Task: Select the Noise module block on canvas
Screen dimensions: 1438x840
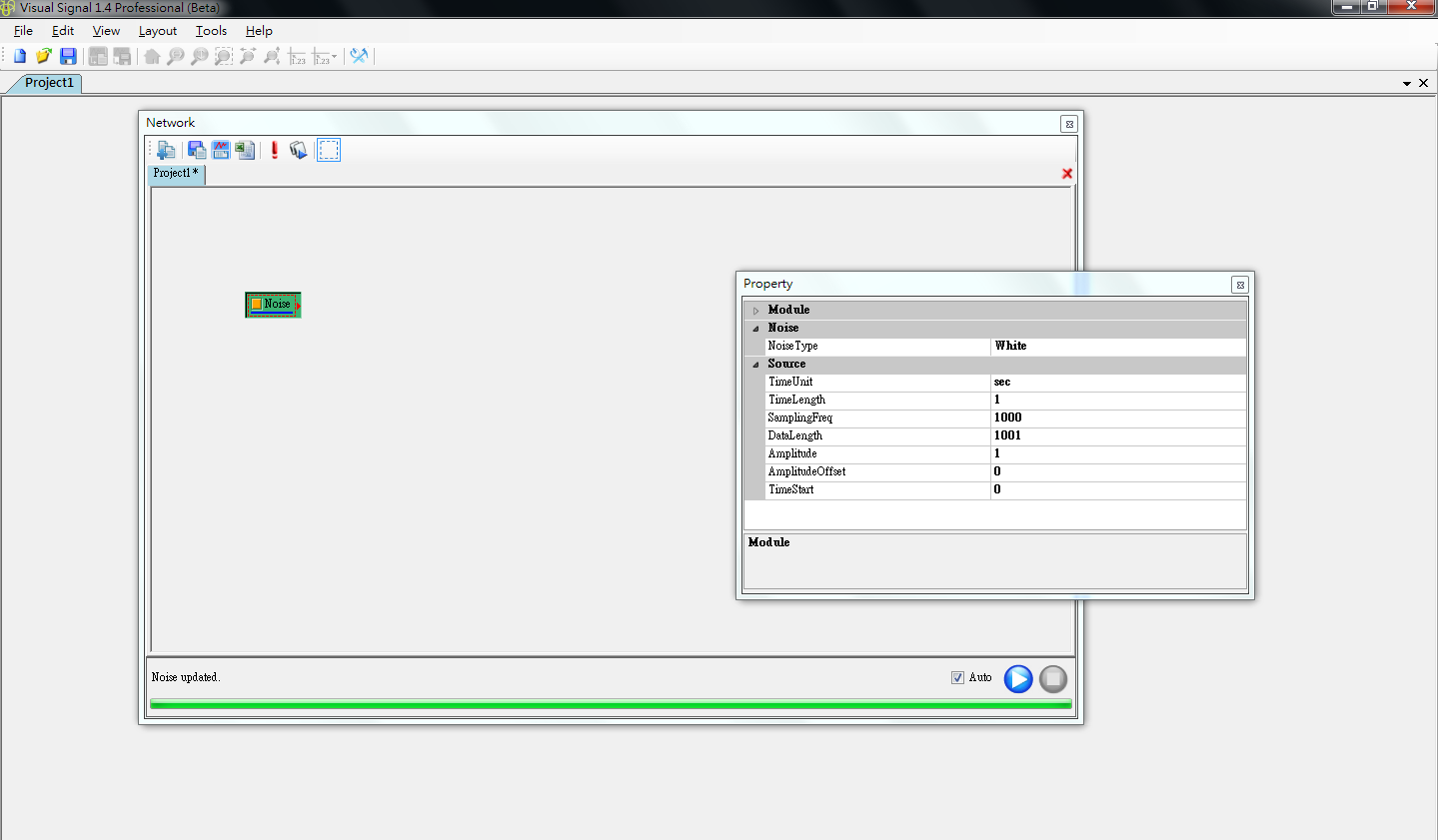Action: tap(273, 305)
